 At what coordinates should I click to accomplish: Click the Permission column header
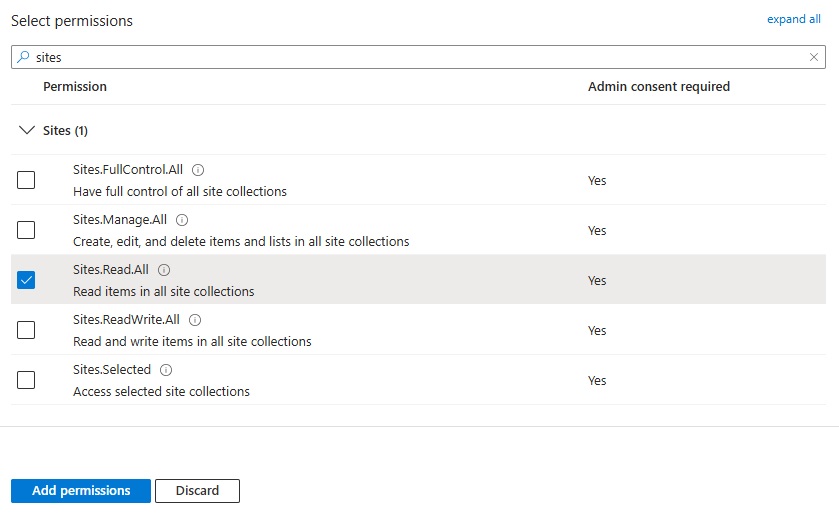[x=75, y=87]
